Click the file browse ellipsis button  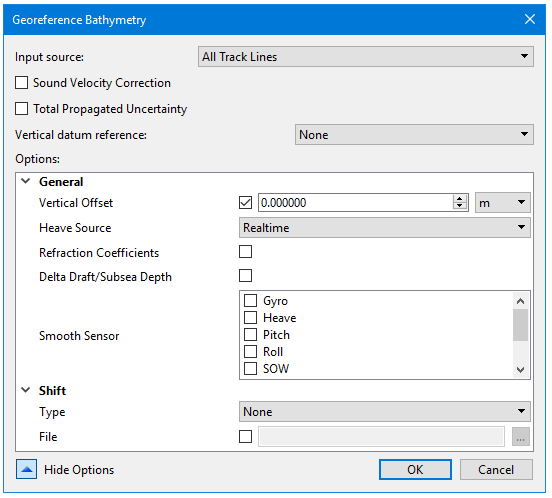point(521,437)
